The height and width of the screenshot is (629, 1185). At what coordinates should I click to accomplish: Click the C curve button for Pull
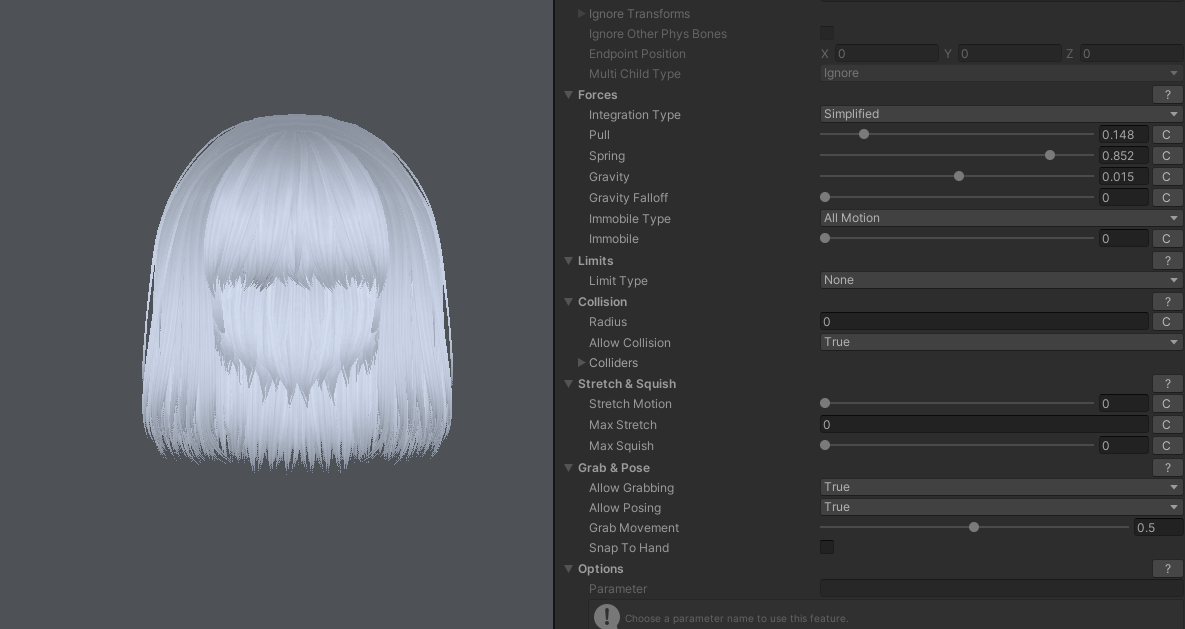pos(1166,135)
